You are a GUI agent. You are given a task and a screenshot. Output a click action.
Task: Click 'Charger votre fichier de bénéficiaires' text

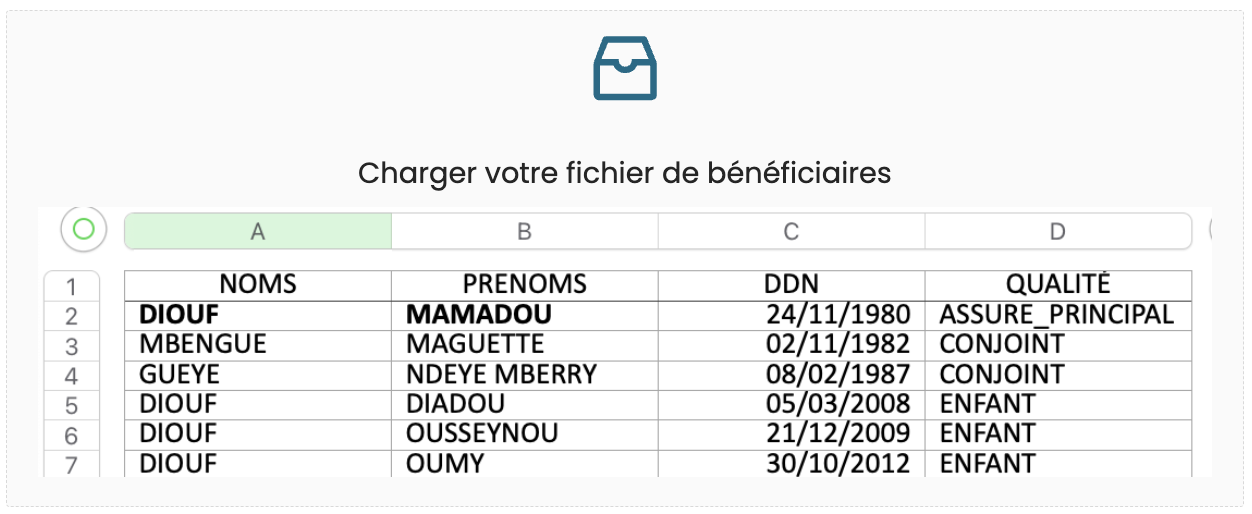(x=625, y=173)
